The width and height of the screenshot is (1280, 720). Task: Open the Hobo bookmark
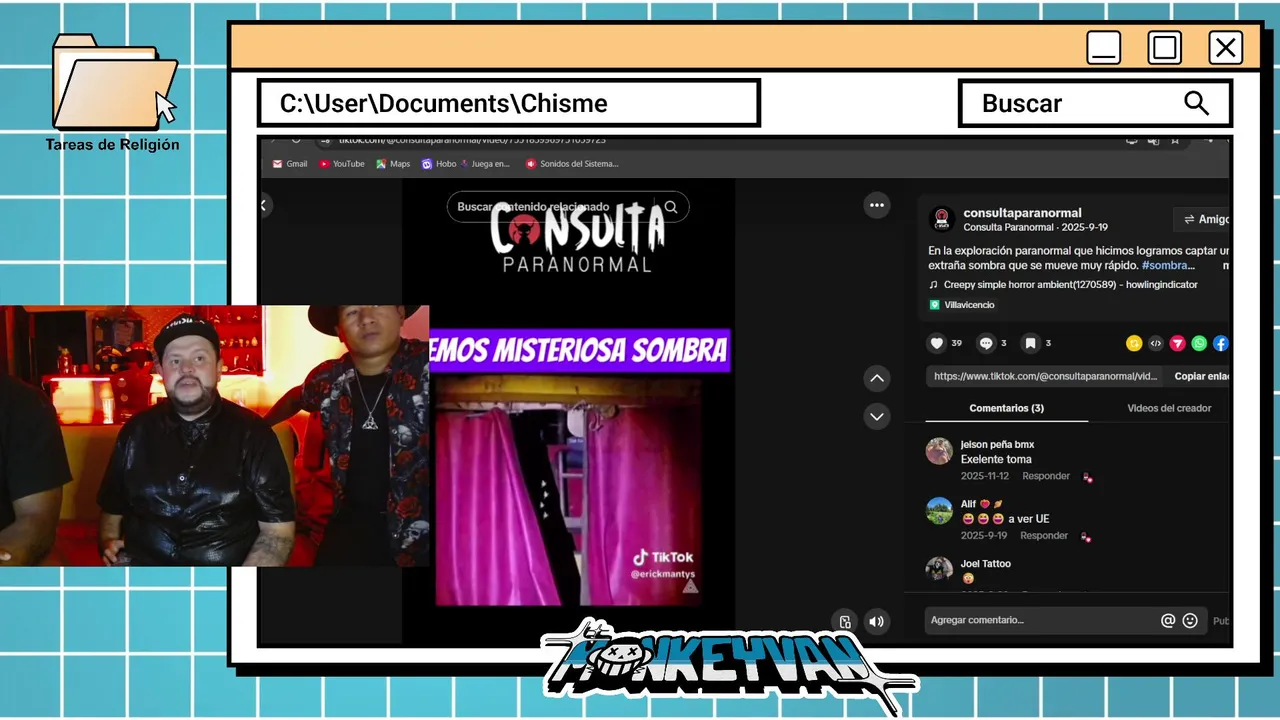tap(439, 164)
